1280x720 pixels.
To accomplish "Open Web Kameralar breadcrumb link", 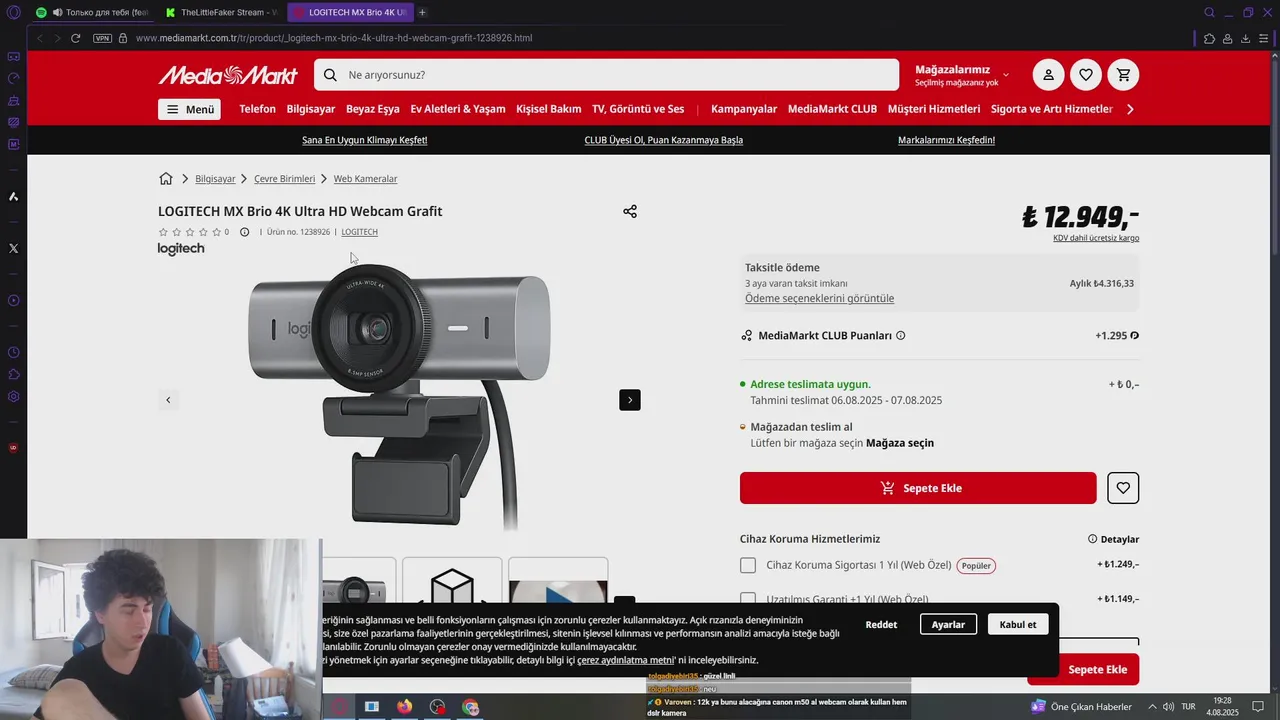I will pyautogui.click(x=365, y=179).
